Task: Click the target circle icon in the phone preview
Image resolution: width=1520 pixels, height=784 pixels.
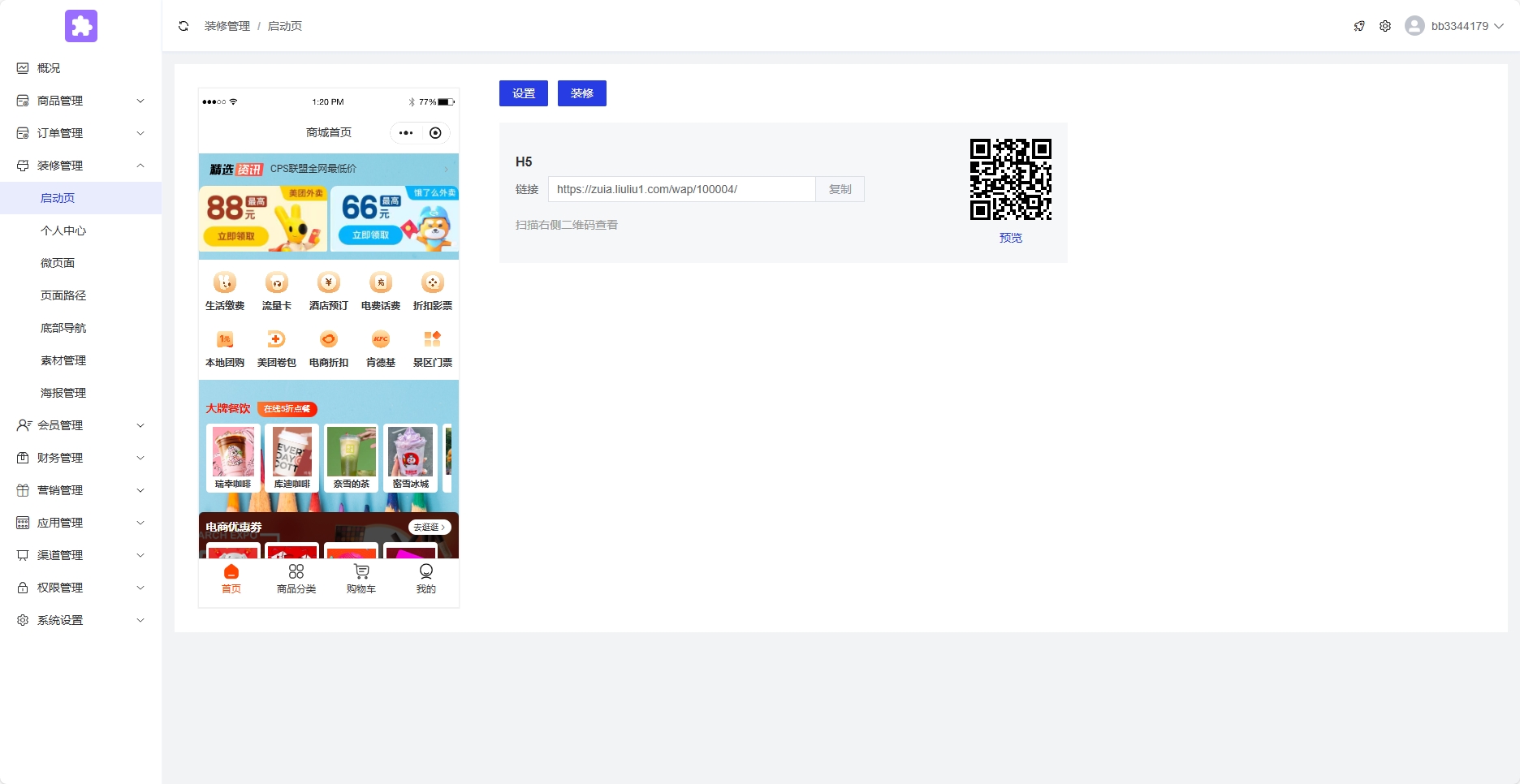Action: pyautogui.click(x=435, y=133)
